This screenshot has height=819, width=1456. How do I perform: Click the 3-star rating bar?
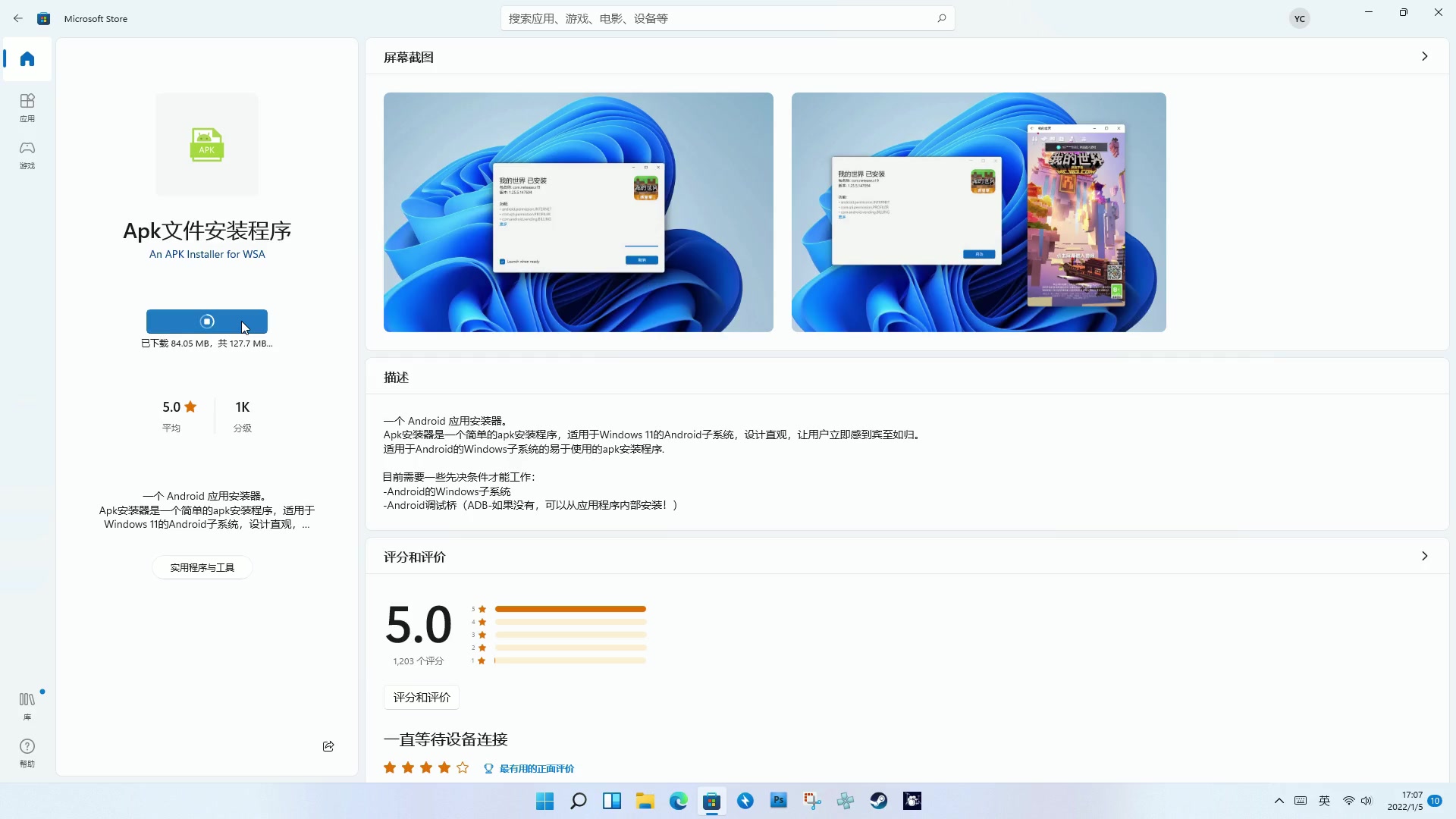coord(570,635)
